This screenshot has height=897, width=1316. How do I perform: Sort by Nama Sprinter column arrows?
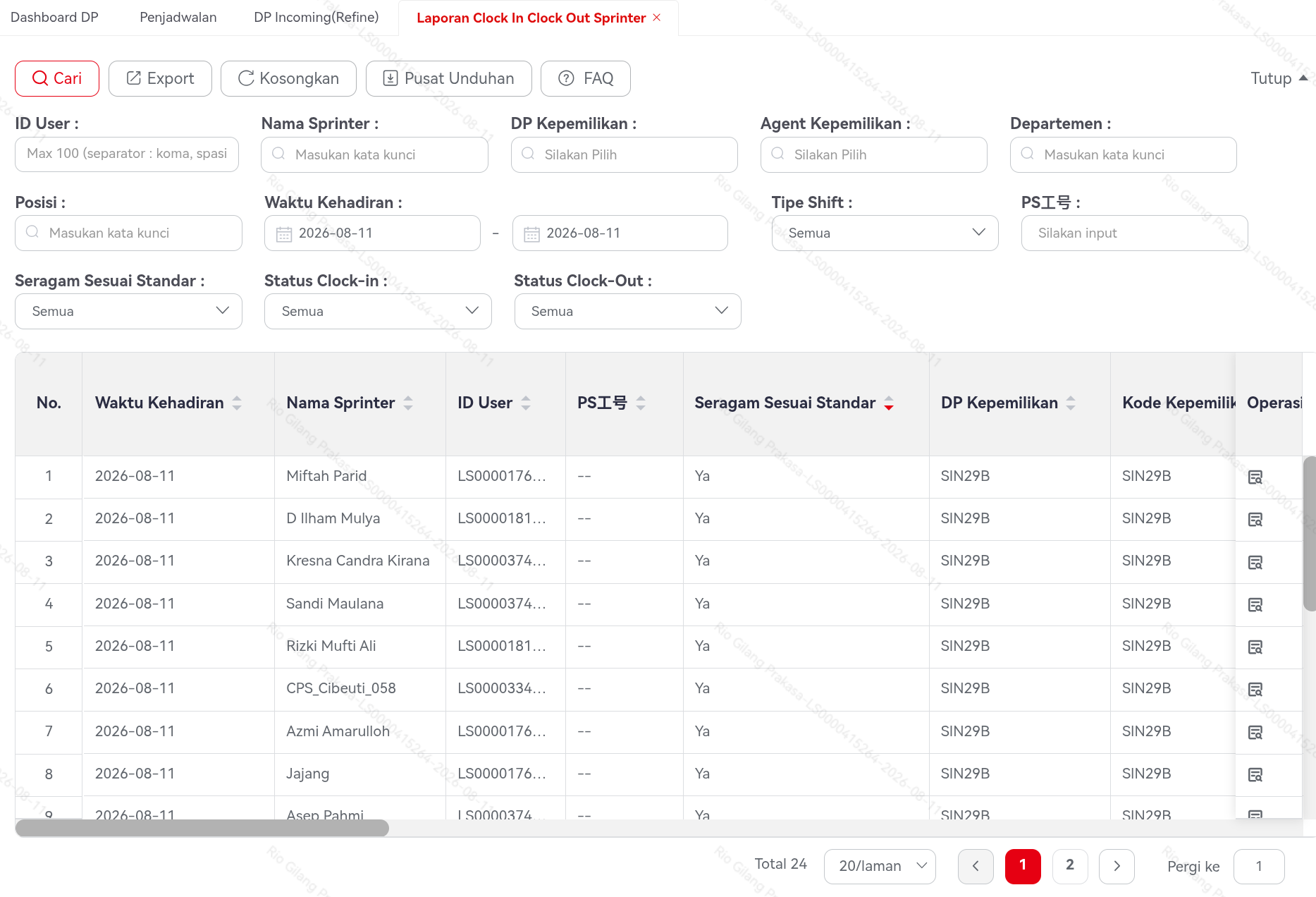tap(408, 403)
